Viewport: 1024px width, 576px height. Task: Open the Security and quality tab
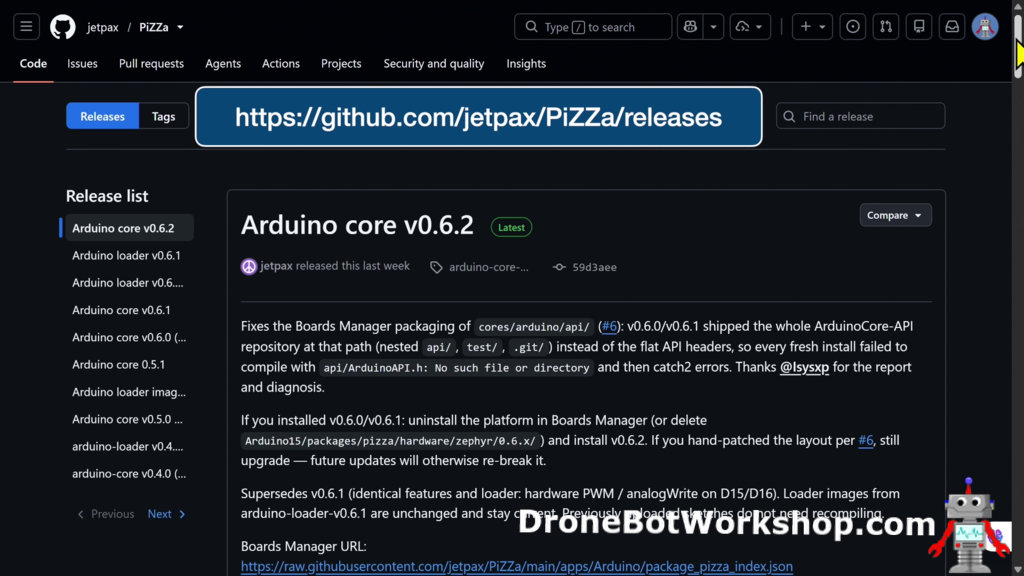tap(434, 63)
